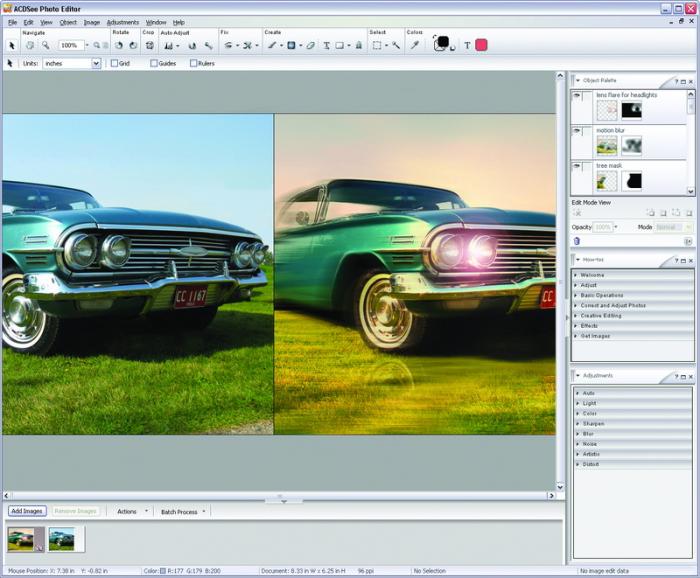Select the Zoom magnifier tool

46,46
